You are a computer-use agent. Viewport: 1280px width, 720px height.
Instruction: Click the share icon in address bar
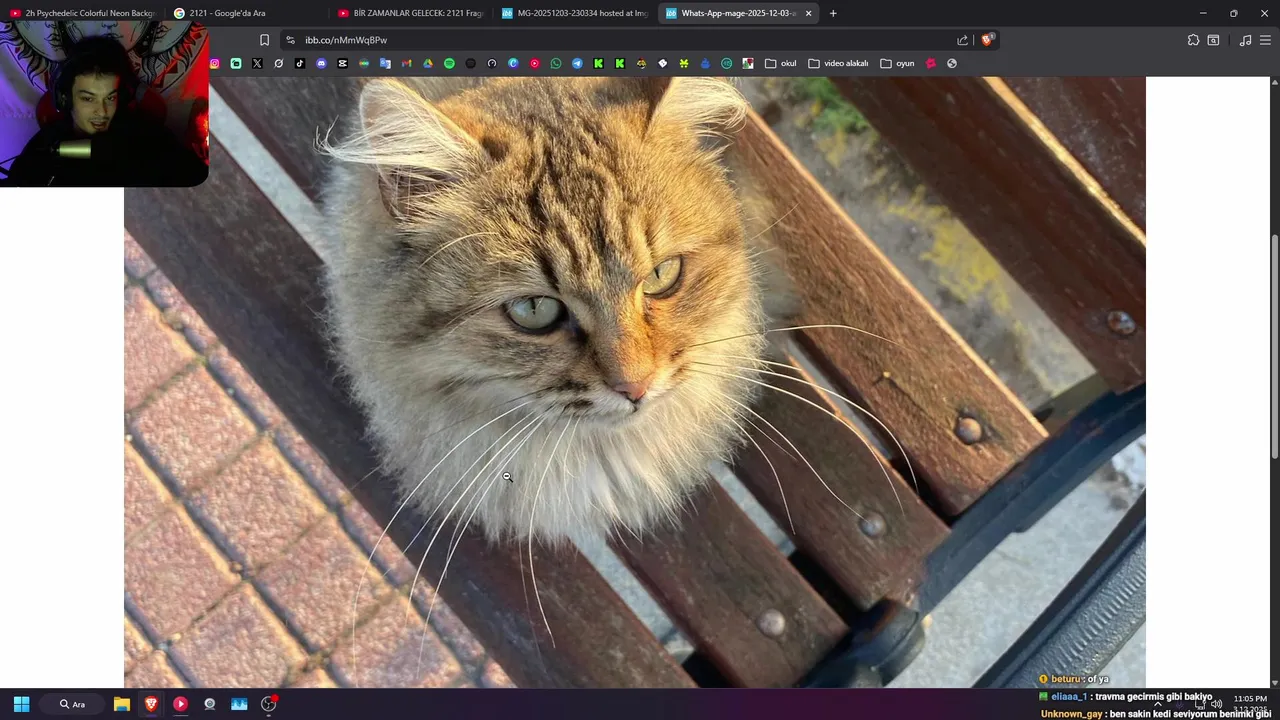pos(962,40)
